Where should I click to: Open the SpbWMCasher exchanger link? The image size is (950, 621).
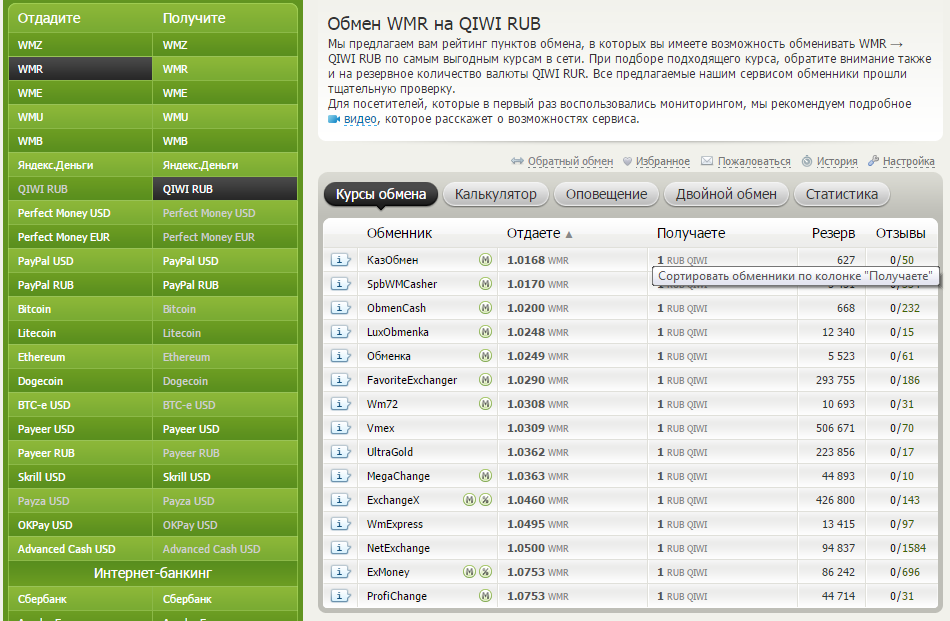click(x=402, y=284)
